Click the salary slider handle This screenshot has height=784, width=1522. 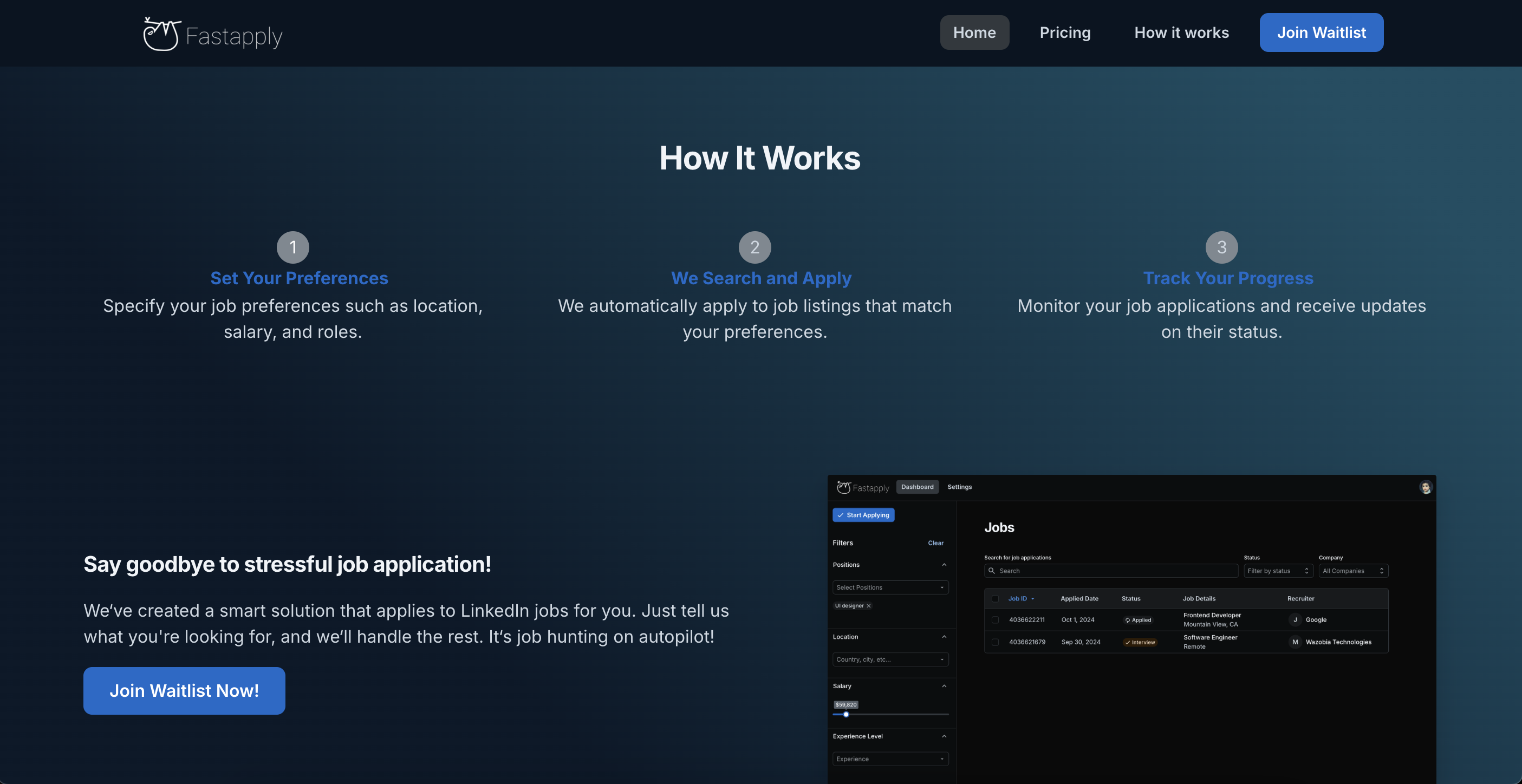846,714
